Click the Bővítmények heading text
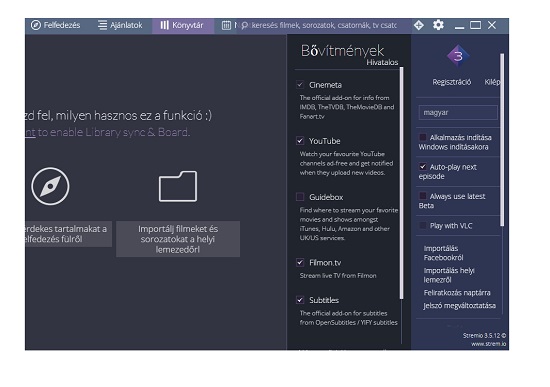The height and width of the screenshot is (387, 550). (342, 51)
